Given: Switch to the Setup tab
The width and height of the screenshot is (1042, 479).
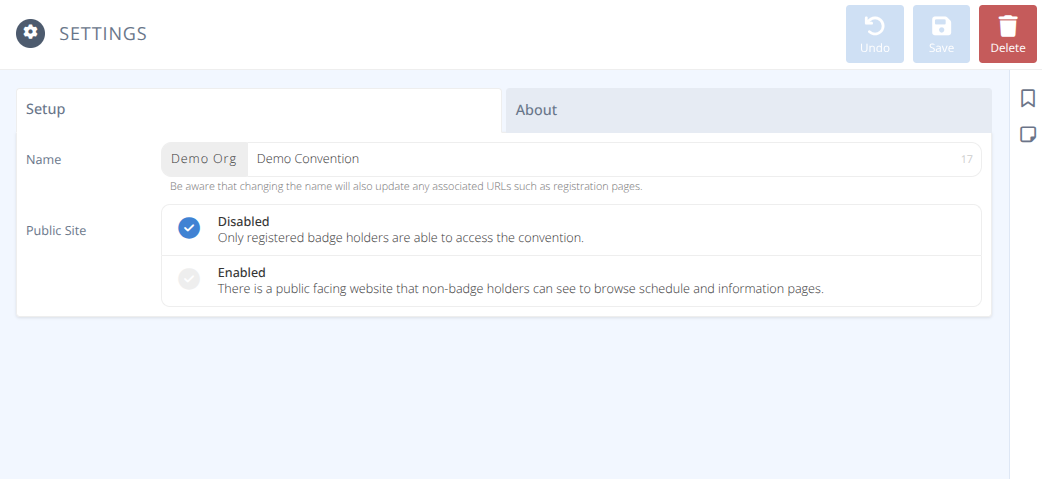Looking at the screenshot, I should tap(259, 110).
